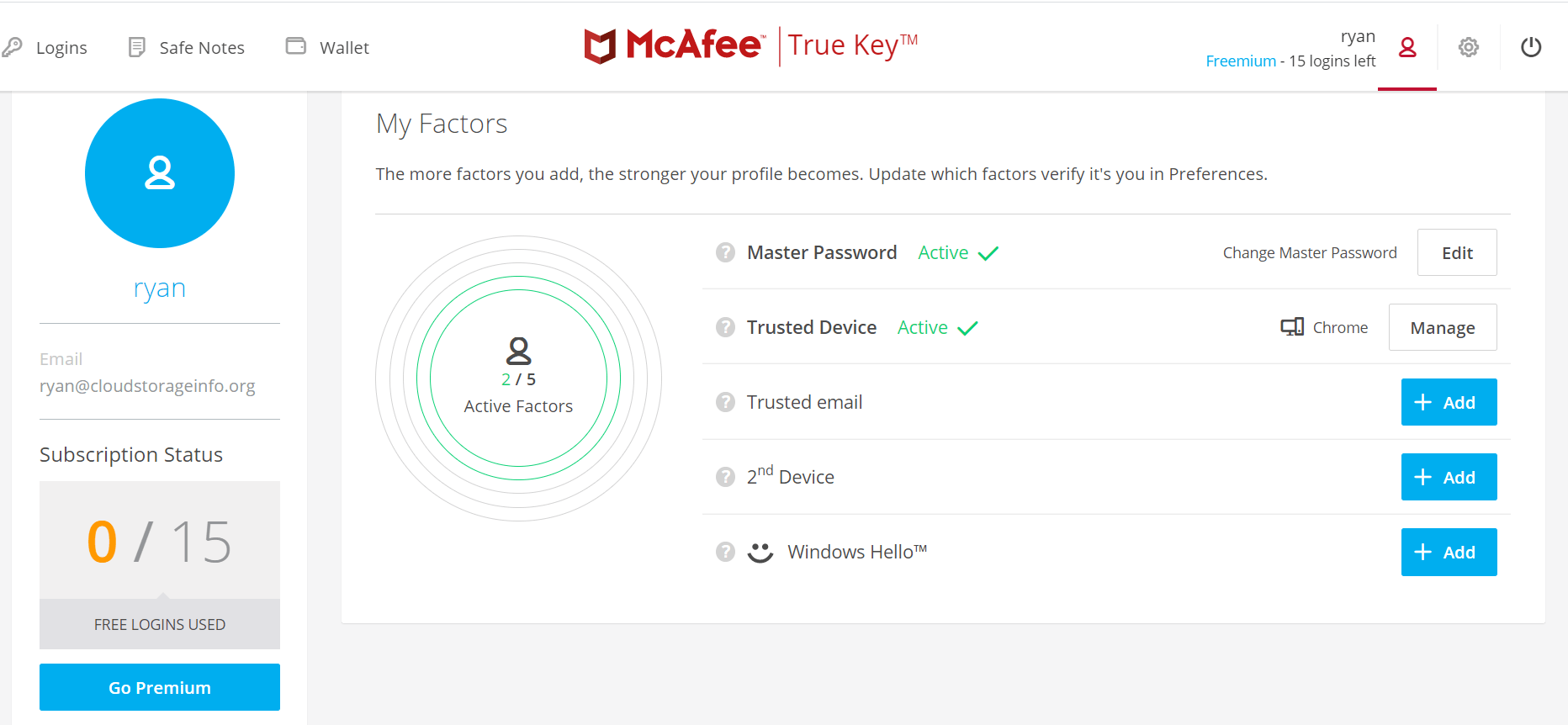This screenshot has width=1568, height=725.
Task: Add a Trusted email factor
Action: [x=1449, y=402]
